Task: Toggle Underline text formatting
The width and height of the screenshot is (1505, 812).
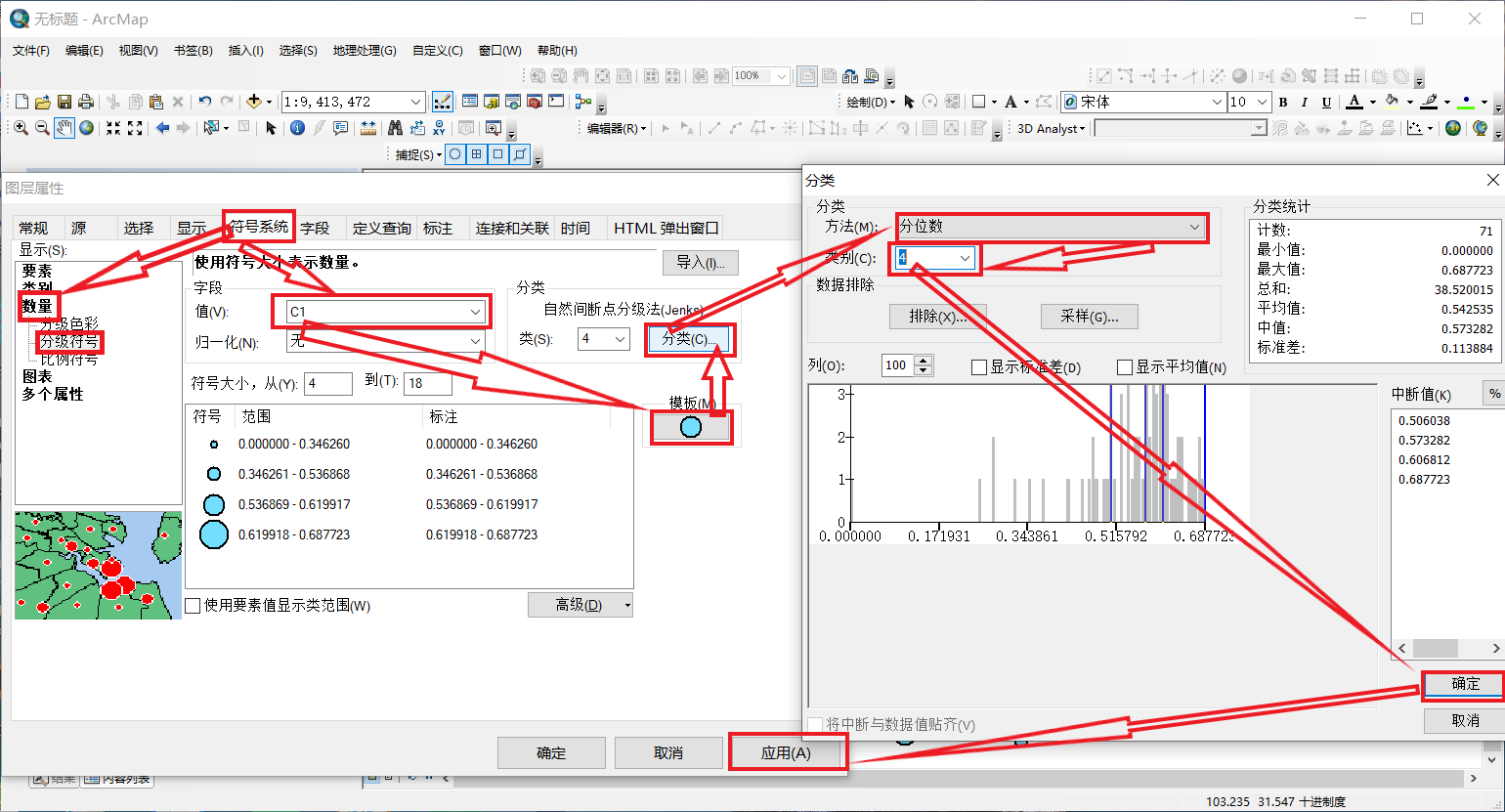Action: (x=1326, y=102)
